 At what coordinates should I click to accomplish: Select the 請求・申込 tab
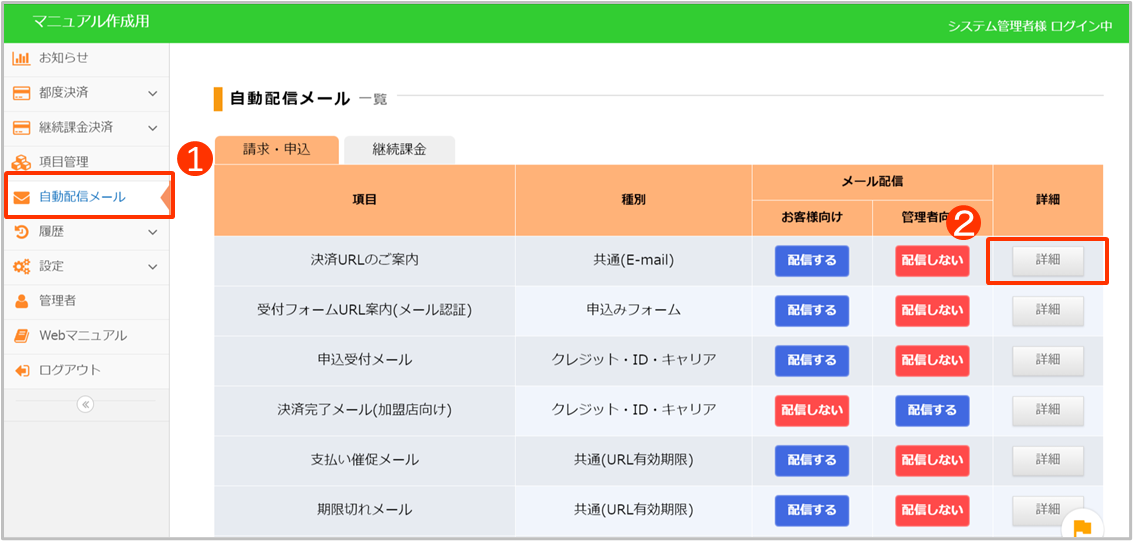[277, 150]
